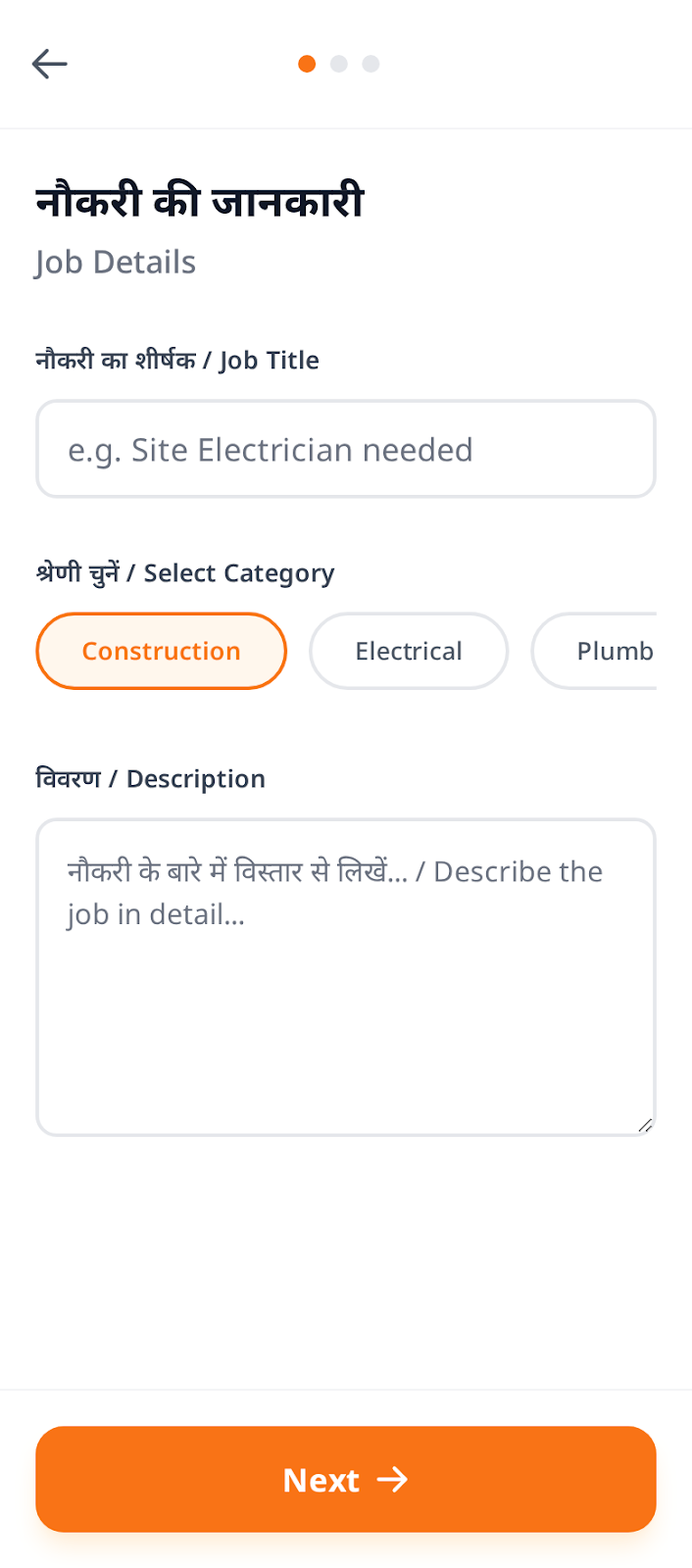Tap the 'Job Details' heading area

pyautogui.click(x=115, y=262)
